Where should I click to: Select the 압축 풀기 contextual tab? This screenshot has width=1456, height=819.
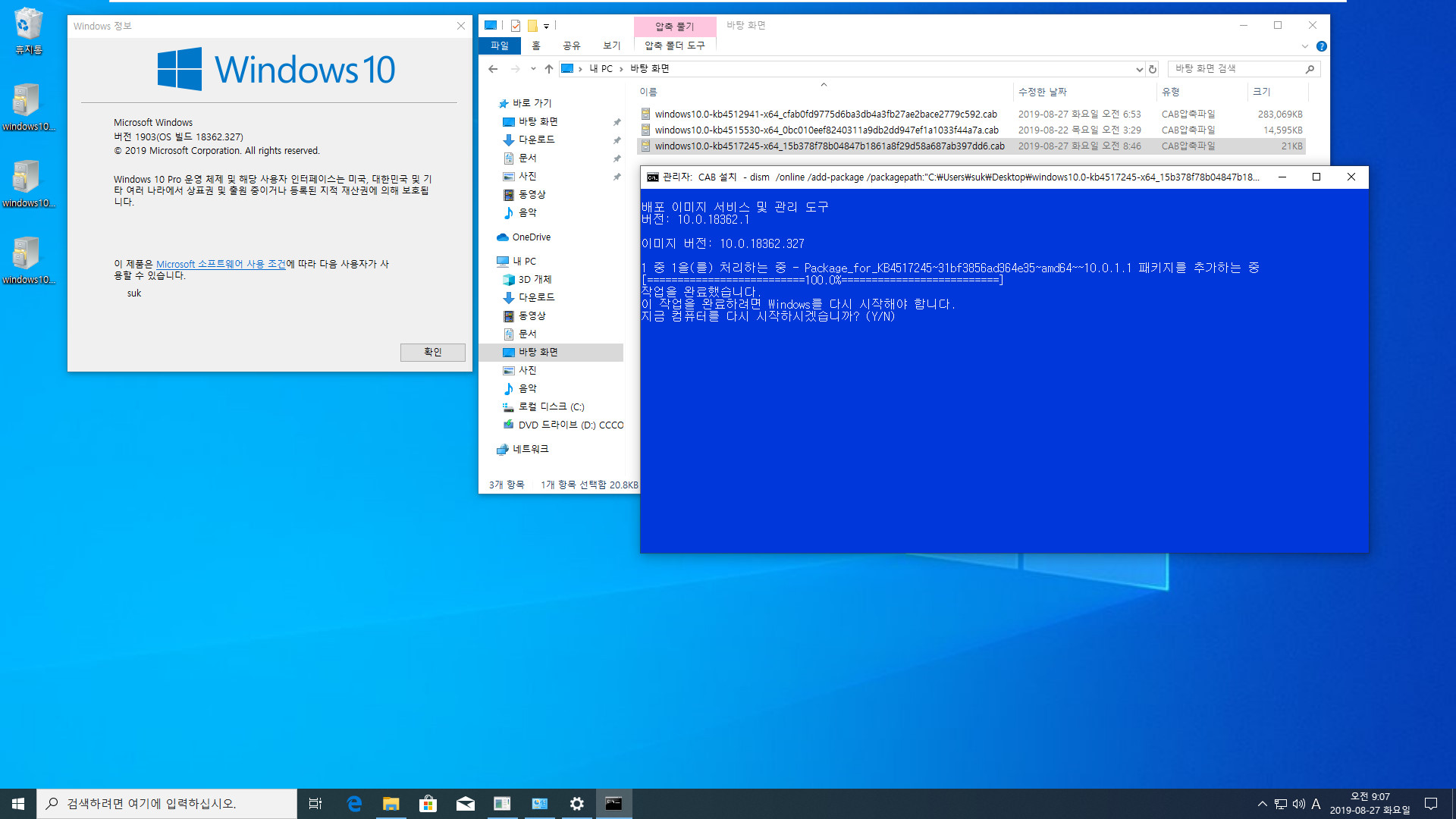click(675, 27)
